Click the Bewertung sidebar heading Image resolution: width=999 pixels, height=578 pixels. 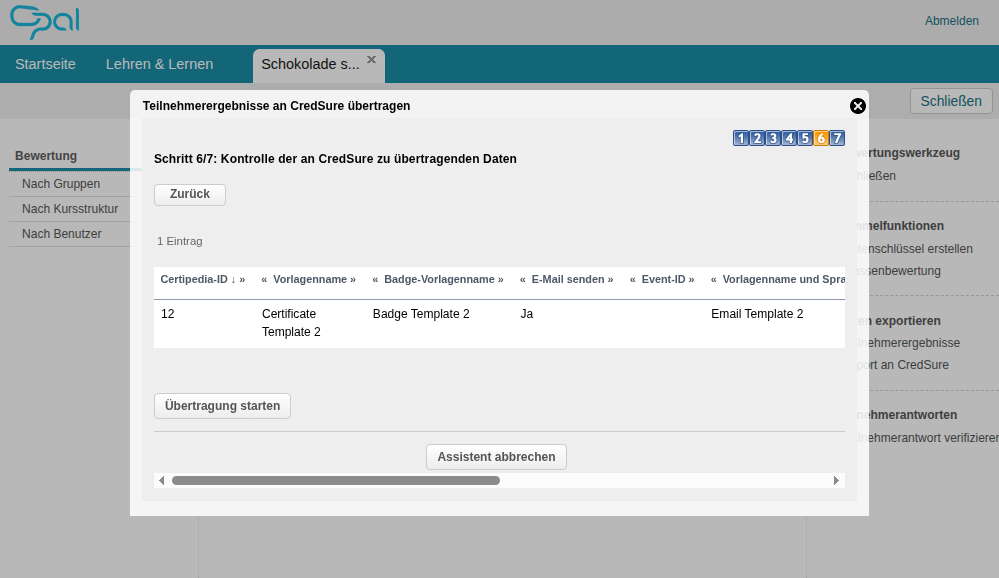point(46,156)
